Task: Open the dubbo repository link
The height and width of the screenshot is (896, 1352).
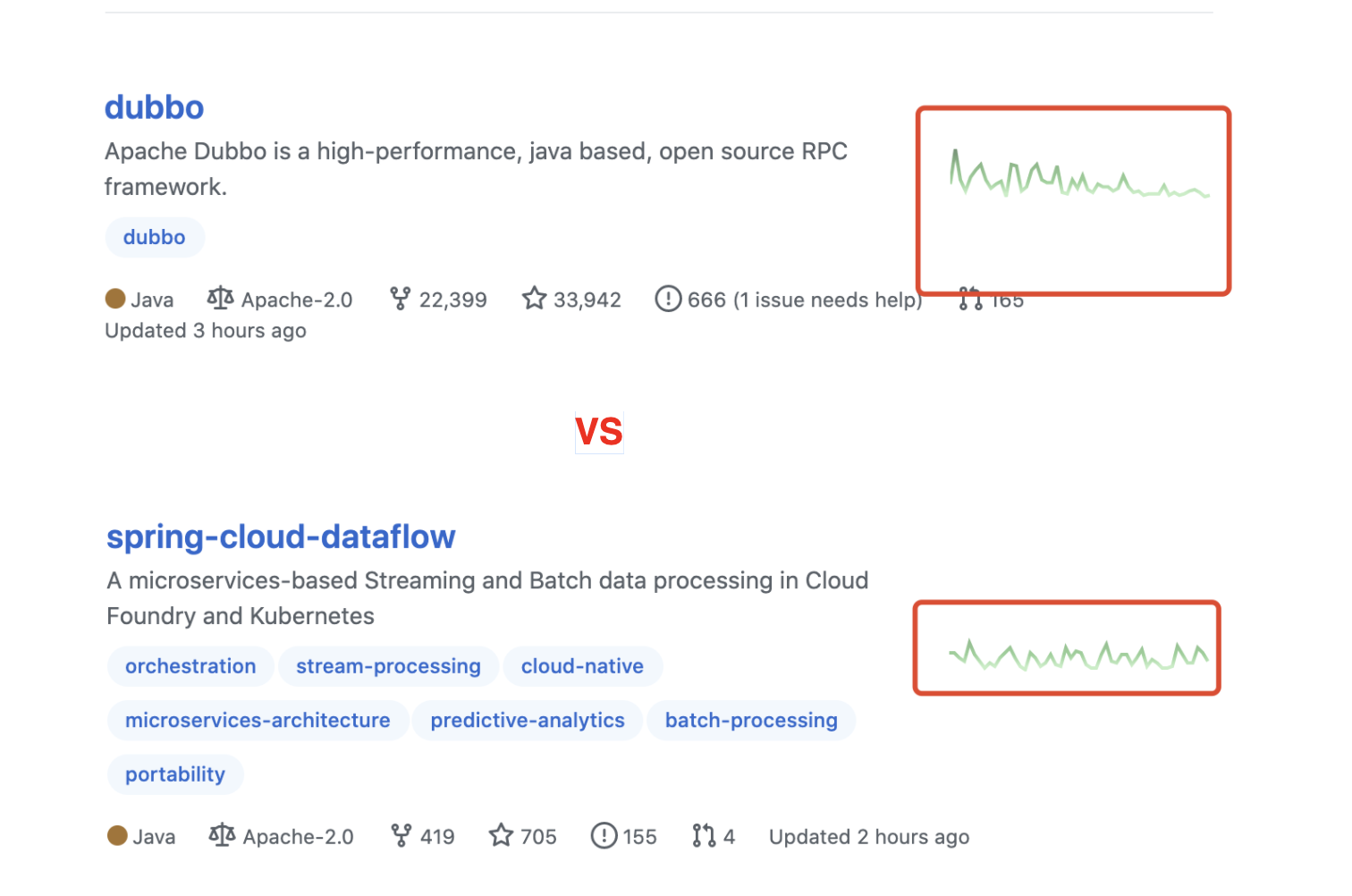Action: coord(154,107)
